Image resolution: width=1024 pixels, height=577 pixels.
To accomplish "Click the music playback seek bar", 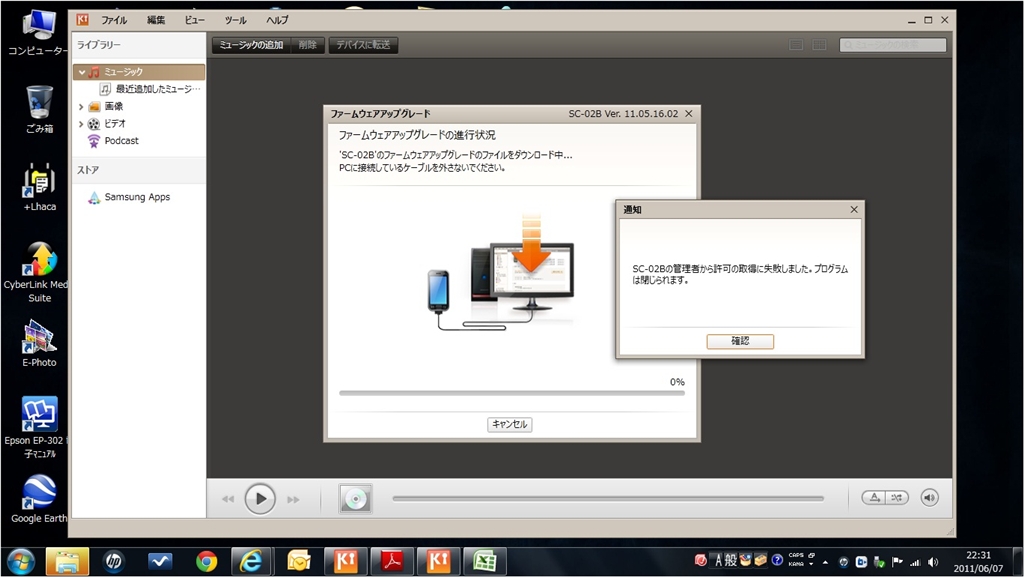I will (x=608, y=498).
